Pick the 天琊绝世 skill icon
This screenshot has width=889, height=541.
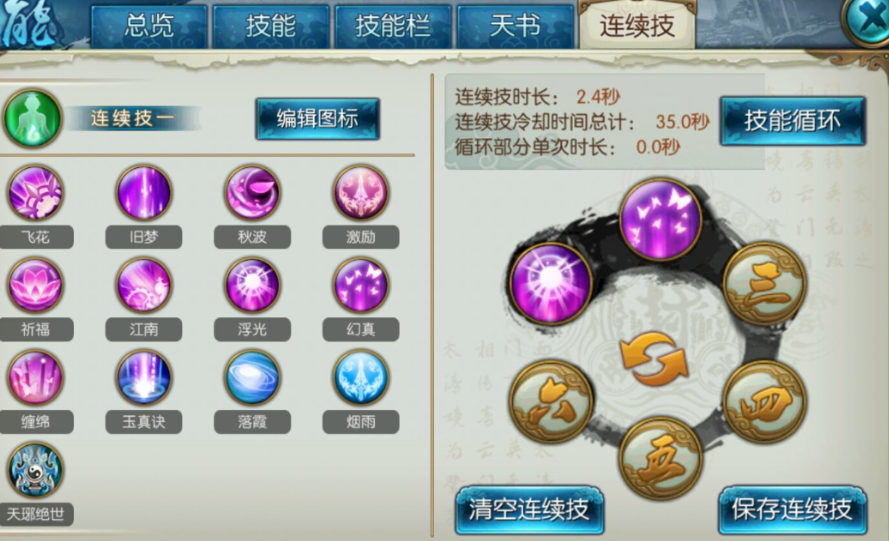35,471
